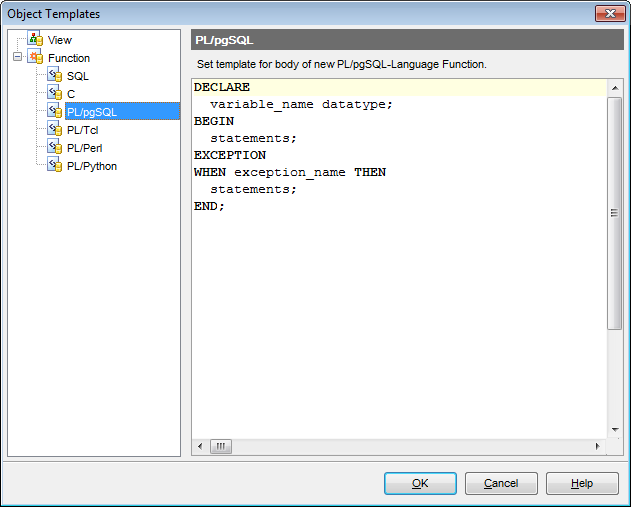Close the Object Templates dialog
The image size is (631, 507).
pyautogui.click(x=610, y=14)
